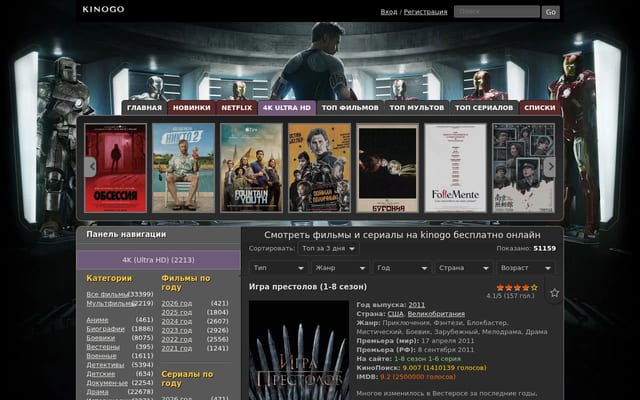The image size is (640, 400).
Task: Rate Игра престолов using the orange stars
Action: coord(517,287)
